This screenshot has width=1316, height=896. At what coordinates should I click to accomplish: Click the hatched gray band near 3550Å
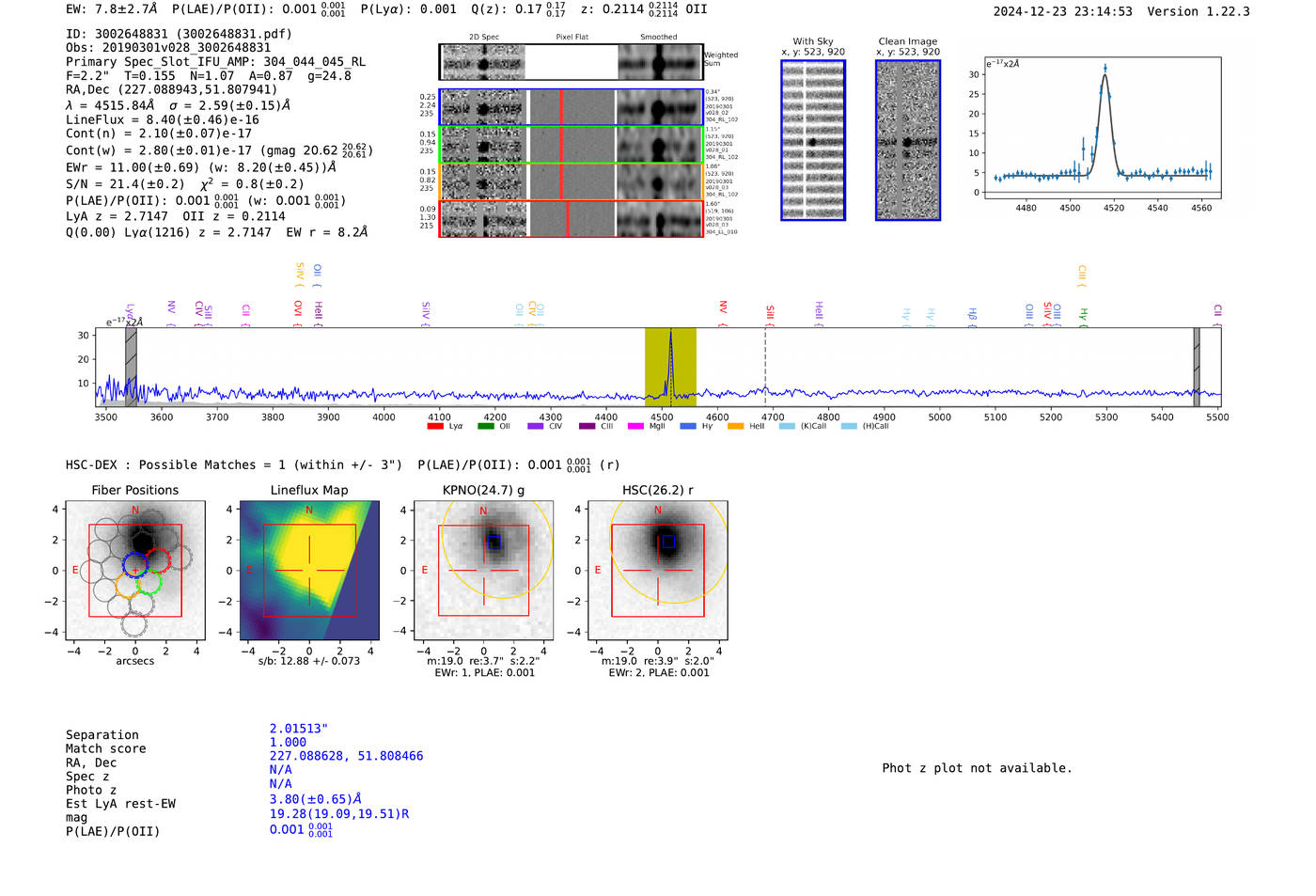131,367
